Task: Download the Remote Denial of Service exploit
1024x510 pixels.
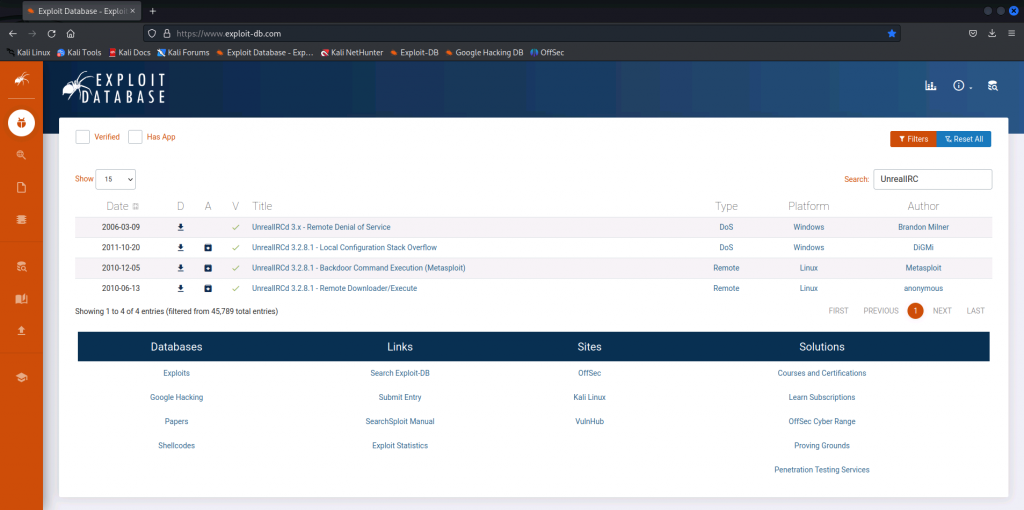Action: click(181, 227)
